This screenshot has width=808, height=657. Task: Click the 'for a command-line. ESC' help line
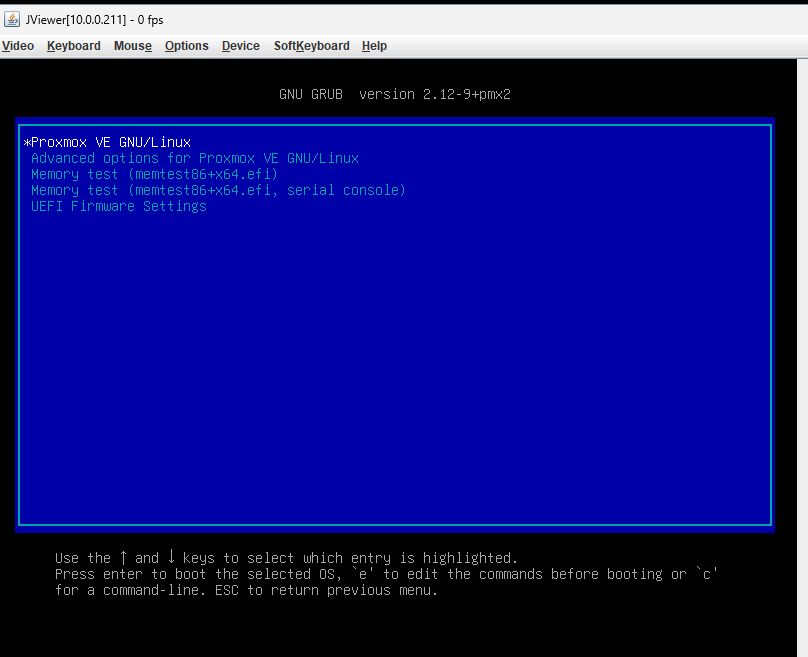[x=246, y=590]
